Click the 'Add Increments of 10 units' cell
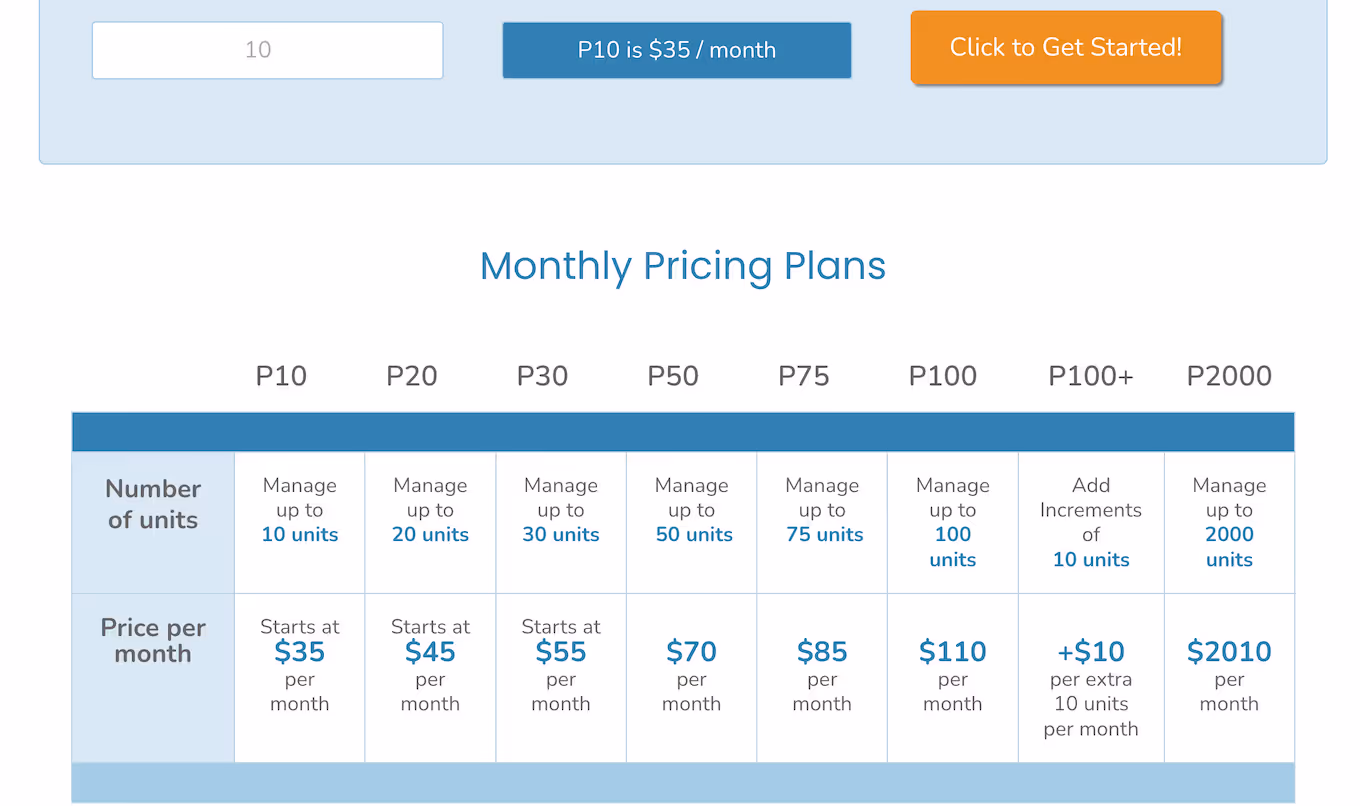 [x=1090, y=522]
